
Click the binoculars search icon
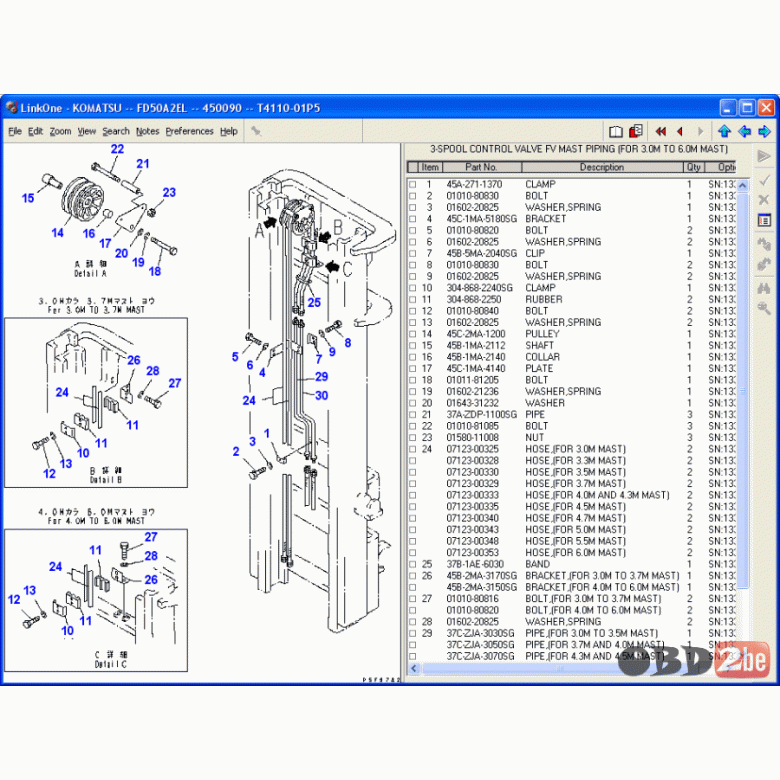pyautogui.click(x=764, y=288)
